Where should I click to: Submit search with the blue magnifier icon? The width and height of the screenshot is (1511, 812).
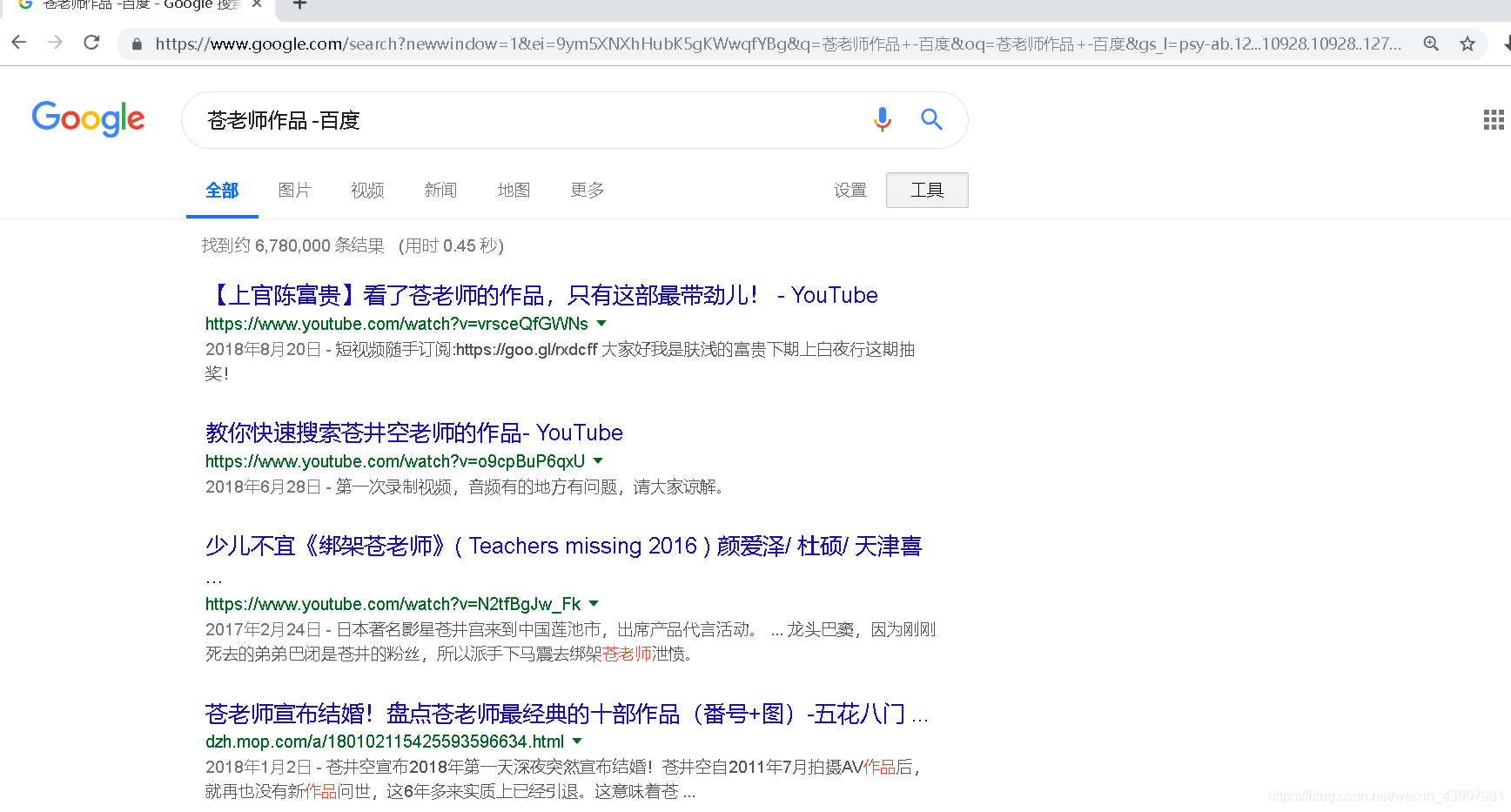tap(931, 119)
